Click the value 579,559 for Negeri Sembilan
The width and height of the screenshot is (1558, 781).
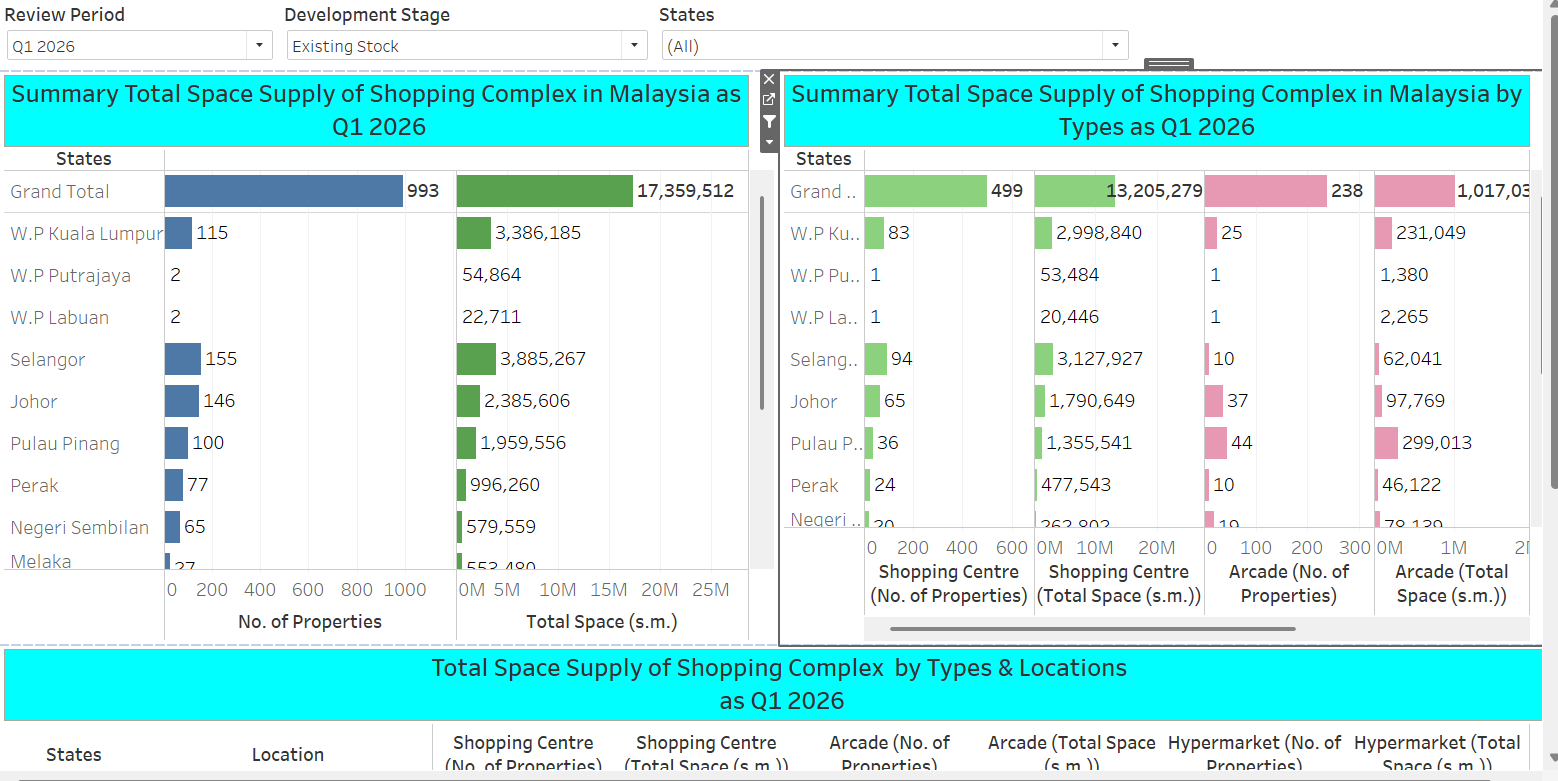[500, 527]
